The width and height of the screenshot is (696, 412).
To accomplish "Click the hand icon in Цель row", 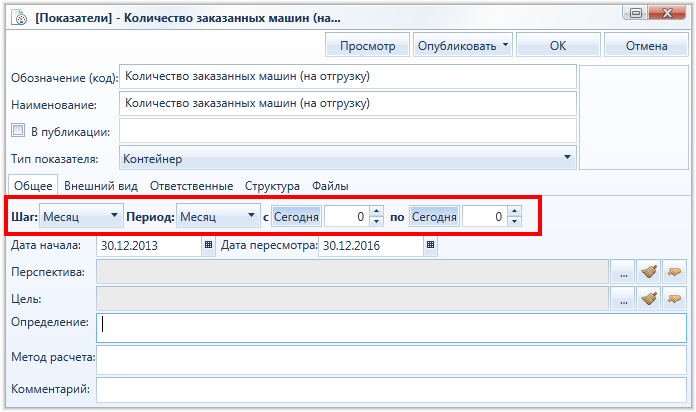I will [675, 299].
